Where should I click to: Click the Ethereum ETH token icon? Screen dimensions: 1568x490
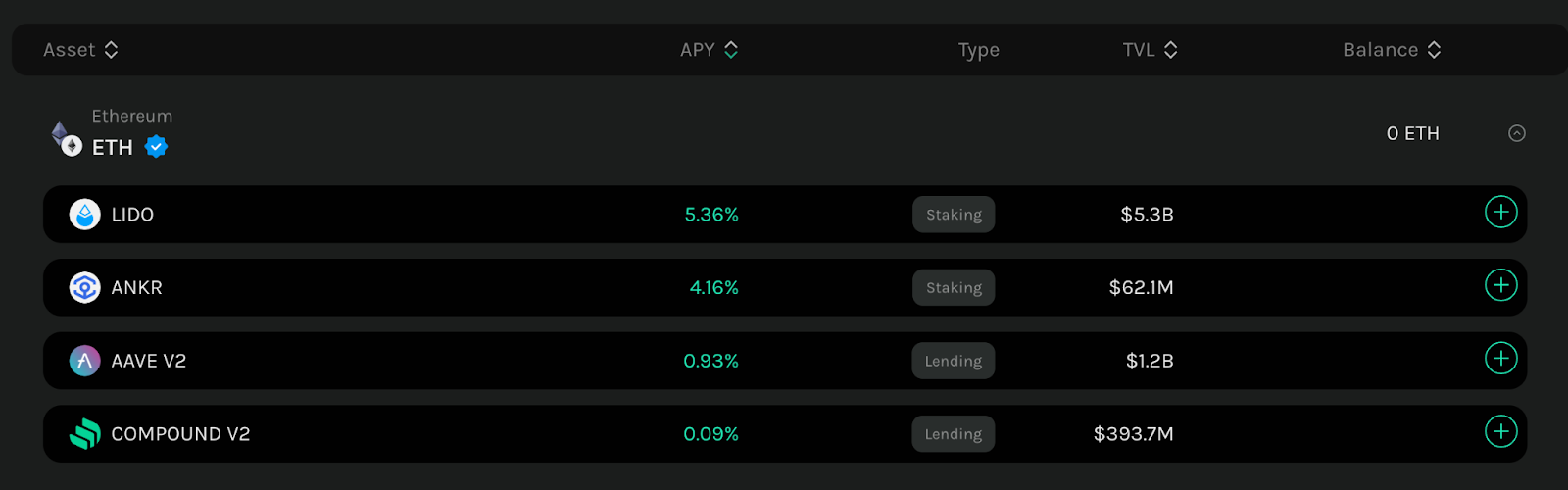(67, 138)
